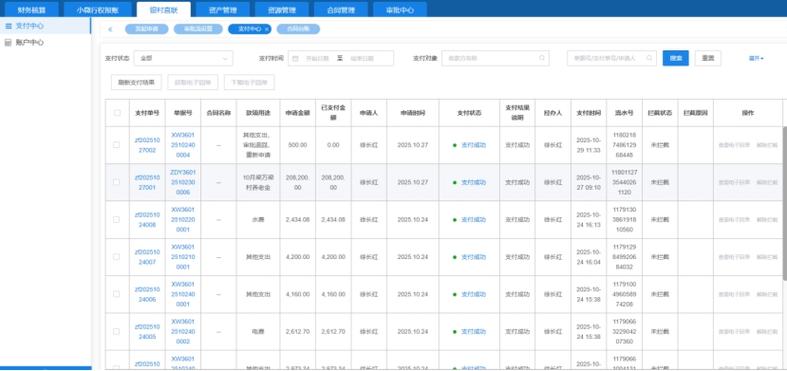Screen dimensions: 787x371
Task: Click 查看电子回单 in row zf20251027002
Action: (x=734, y=145)
